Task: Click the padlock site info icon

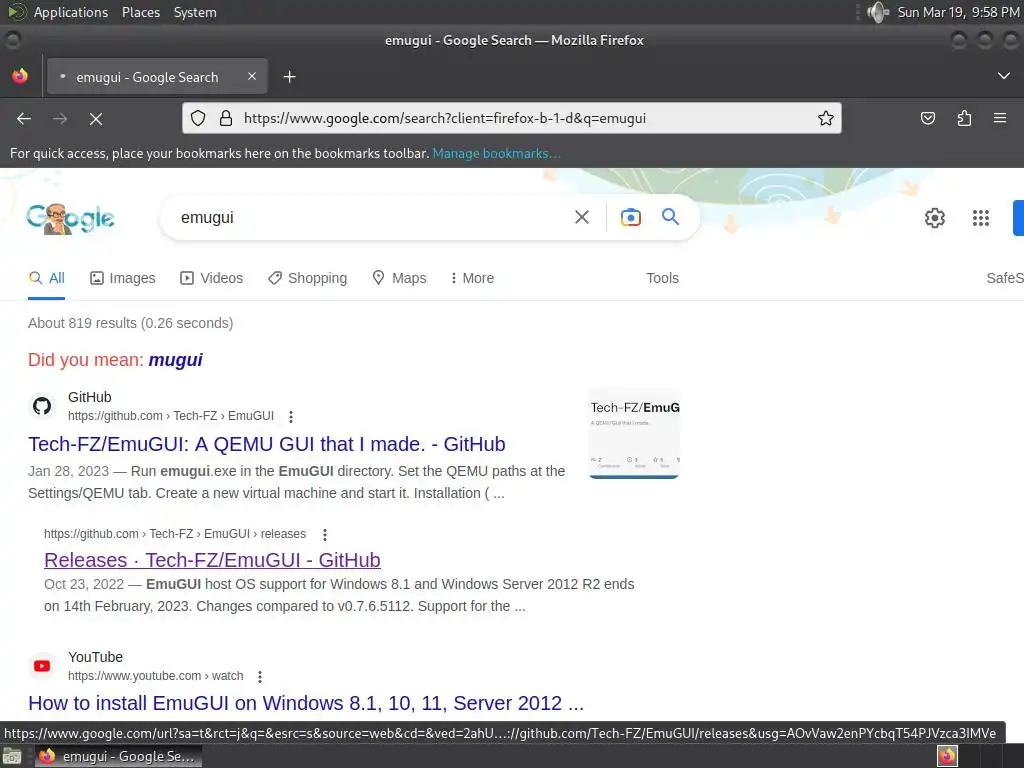Action: point(226,118)
